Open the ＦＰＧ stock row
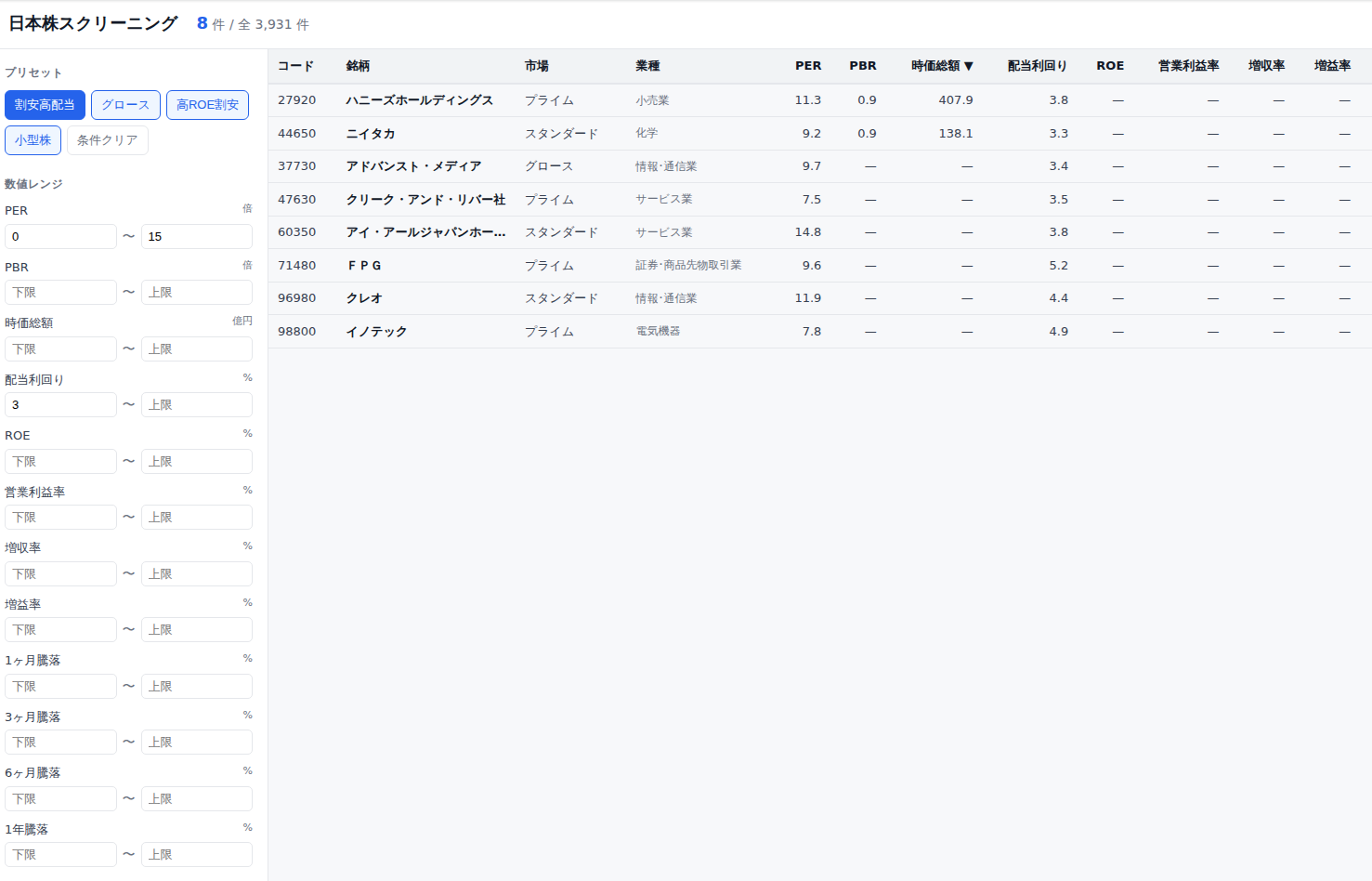Screen dimensions: 1372x881 tap(820, 266)
